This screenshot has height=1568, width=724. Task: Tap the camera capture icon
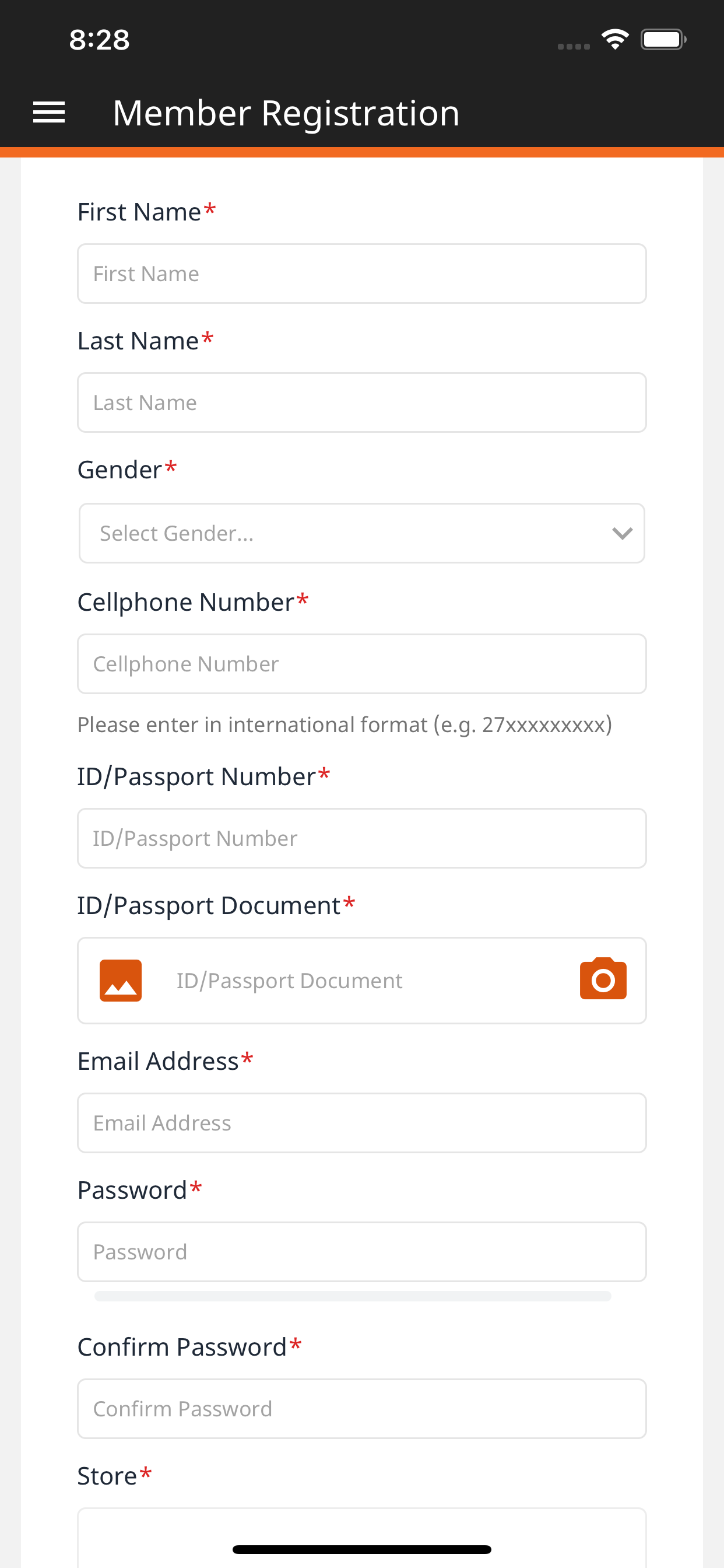[x=603, y=979]
